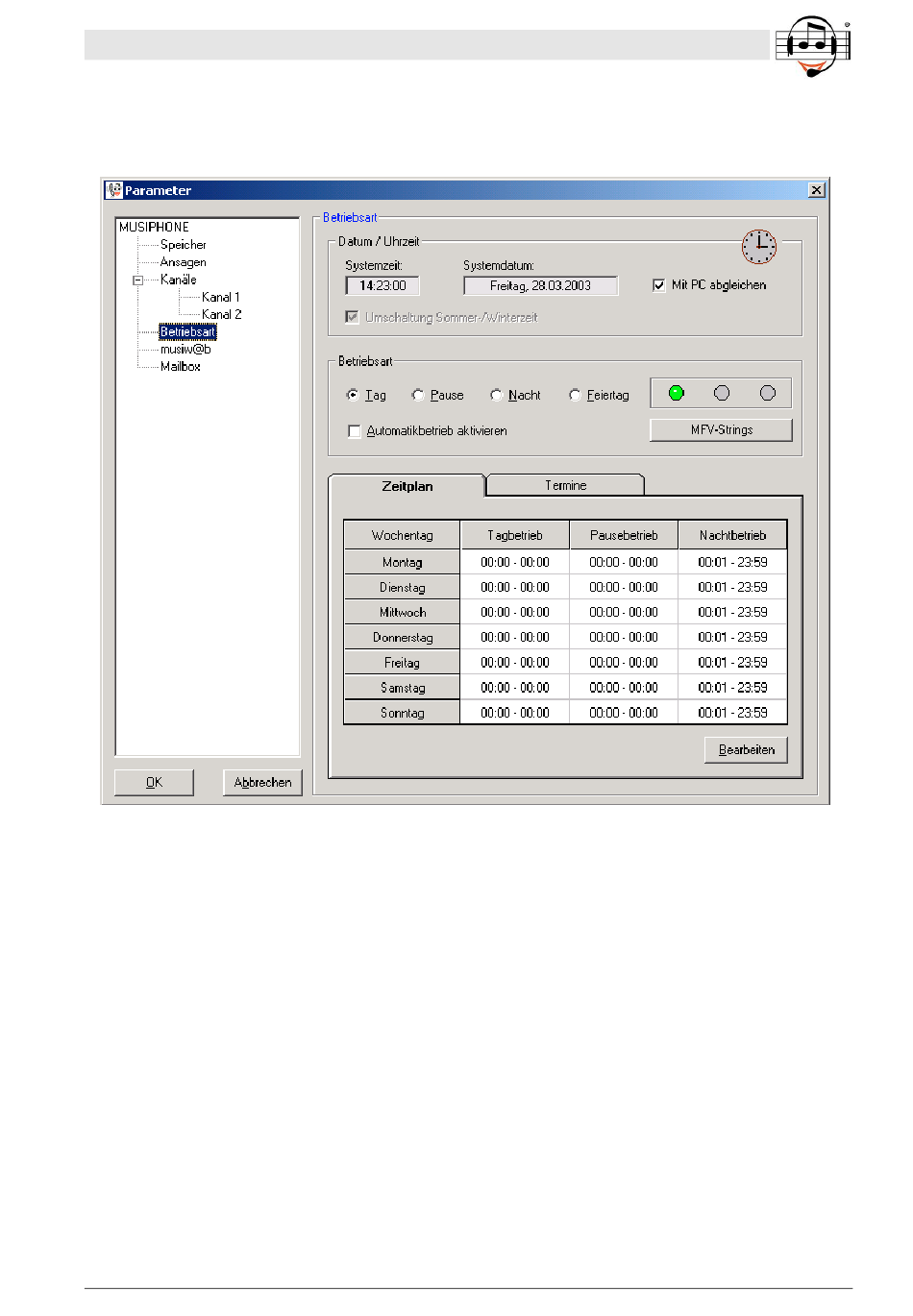
Task: Select the Montag row header
Action: coord(403,562)
